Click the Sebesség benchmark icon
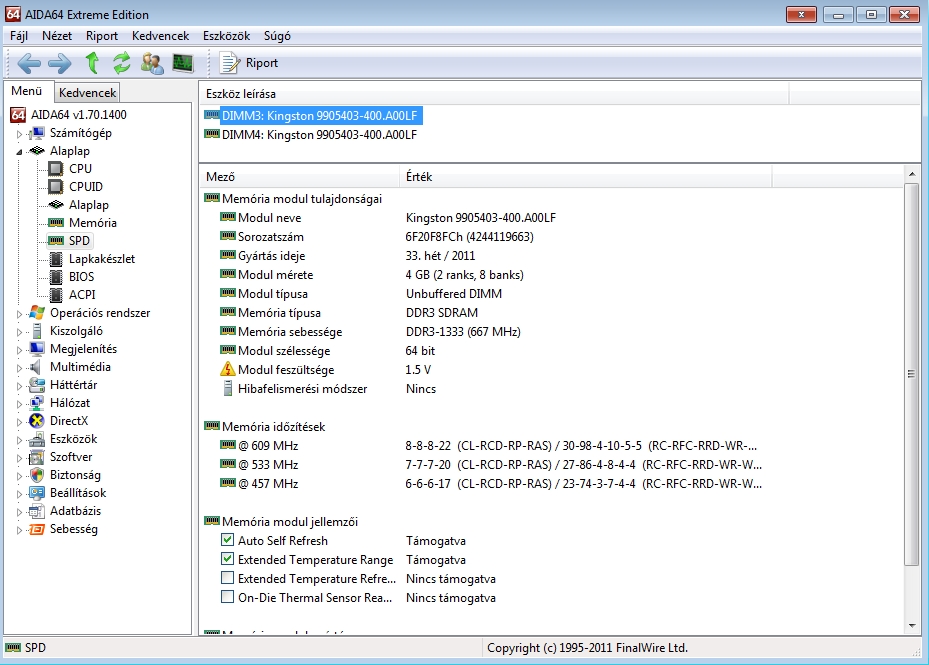This screenshot has width=929, height=665. point(37,529)
